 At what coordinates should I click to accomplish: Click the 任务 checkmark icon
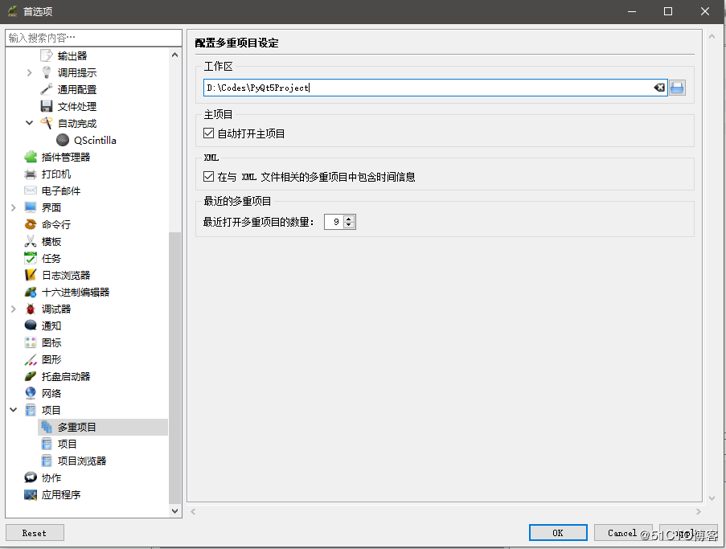[x=31, y=258]
